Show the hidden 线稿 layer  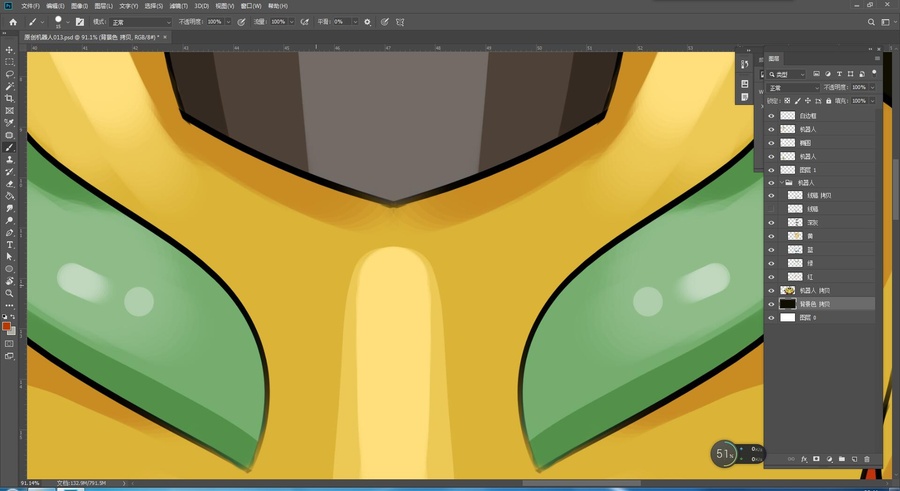[x=771, y=208]
